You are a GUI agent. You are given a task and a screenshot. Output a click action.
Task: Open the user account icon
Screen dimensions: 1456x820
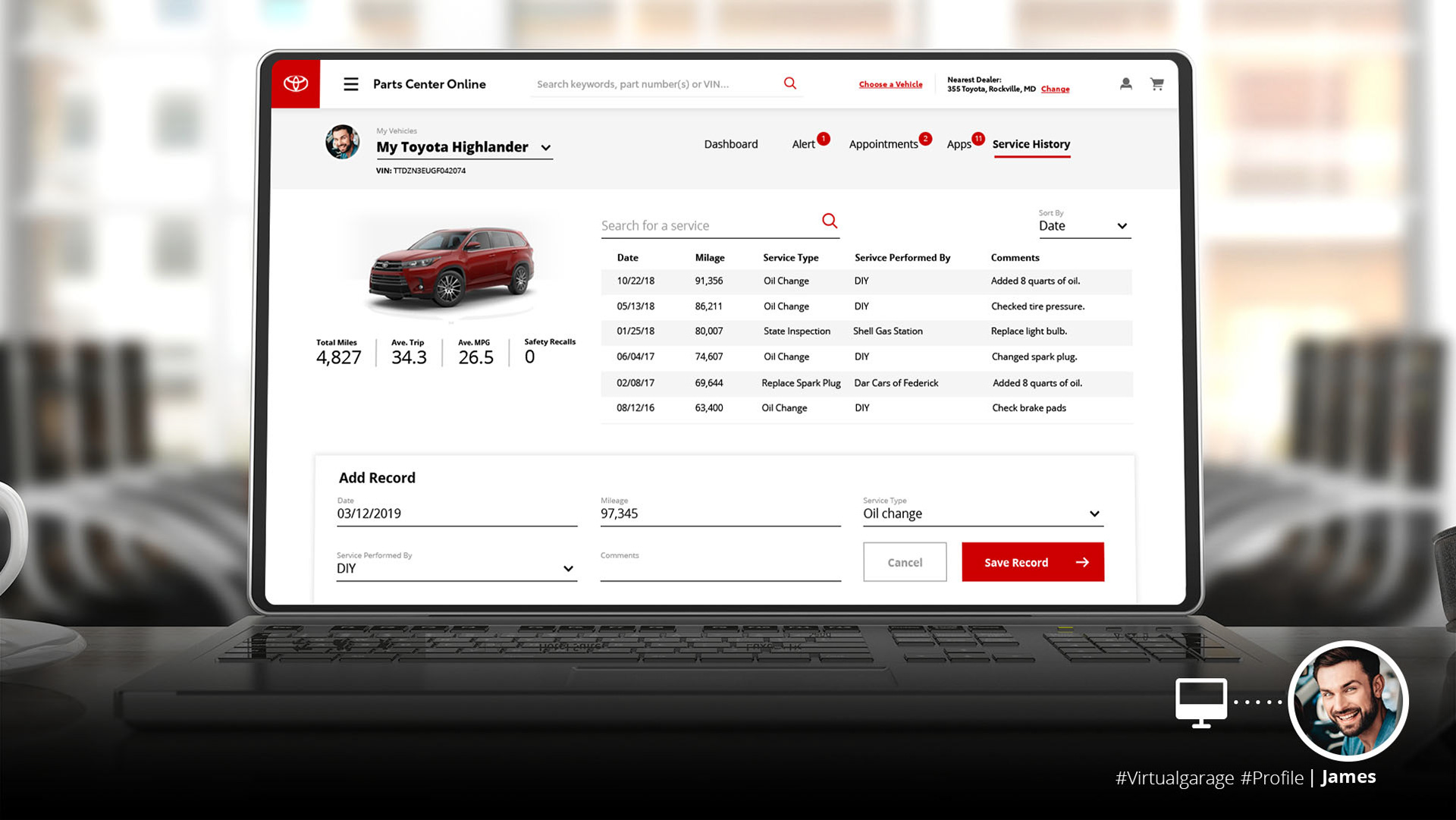(x=1126, y=83)
